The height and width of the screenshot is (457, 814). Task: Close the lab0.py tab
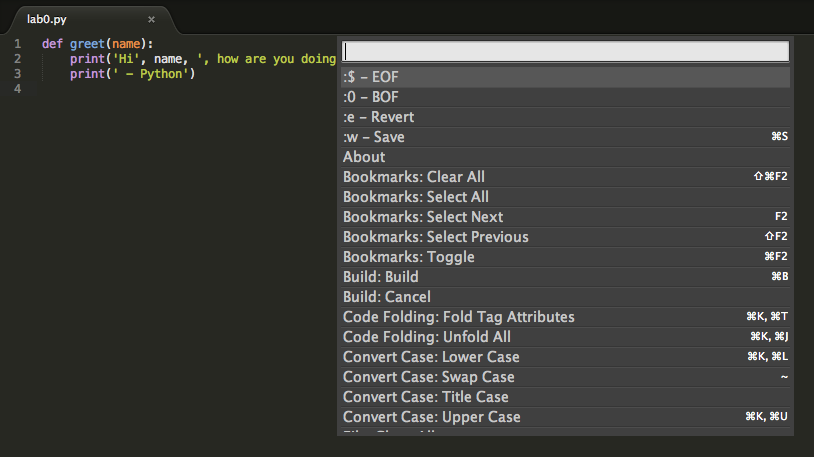coord(152,19)
